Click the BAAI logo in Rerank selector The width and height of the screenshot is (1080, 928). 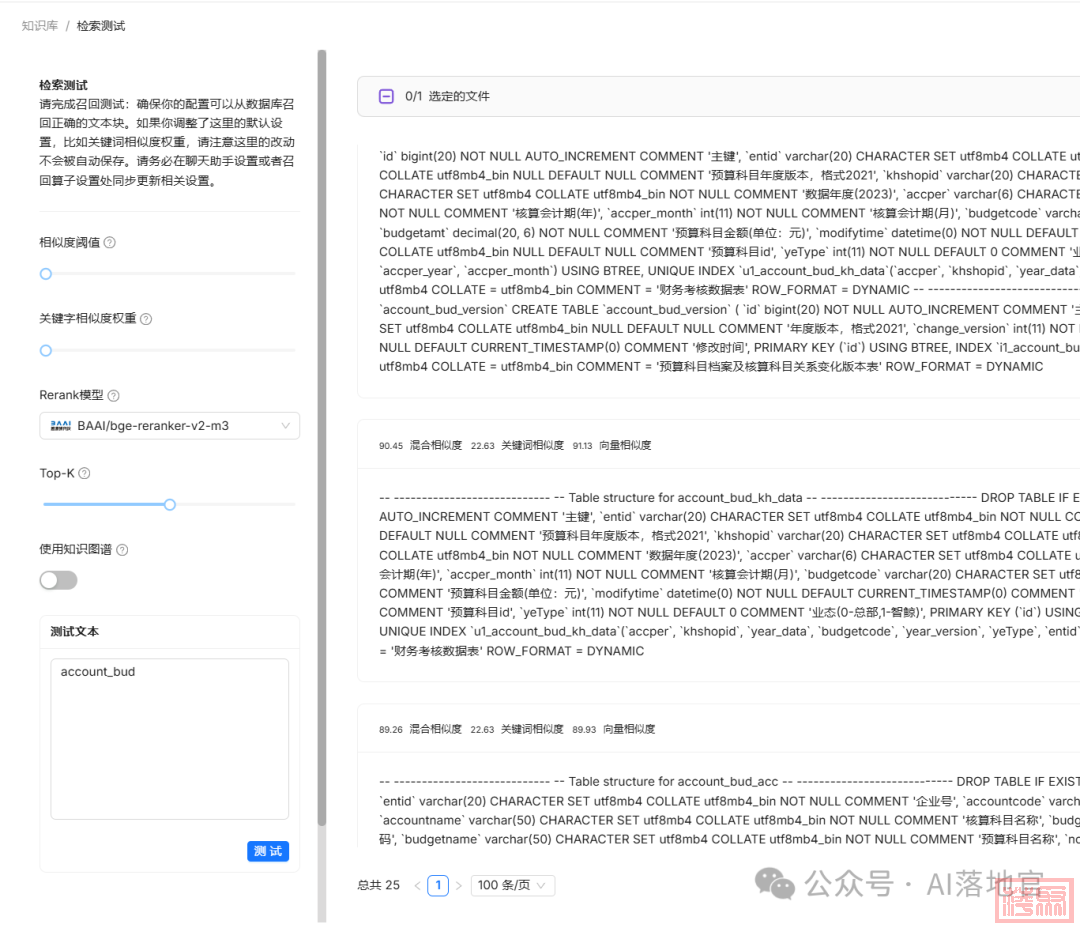pyautogui.click(x=60, y=426)
